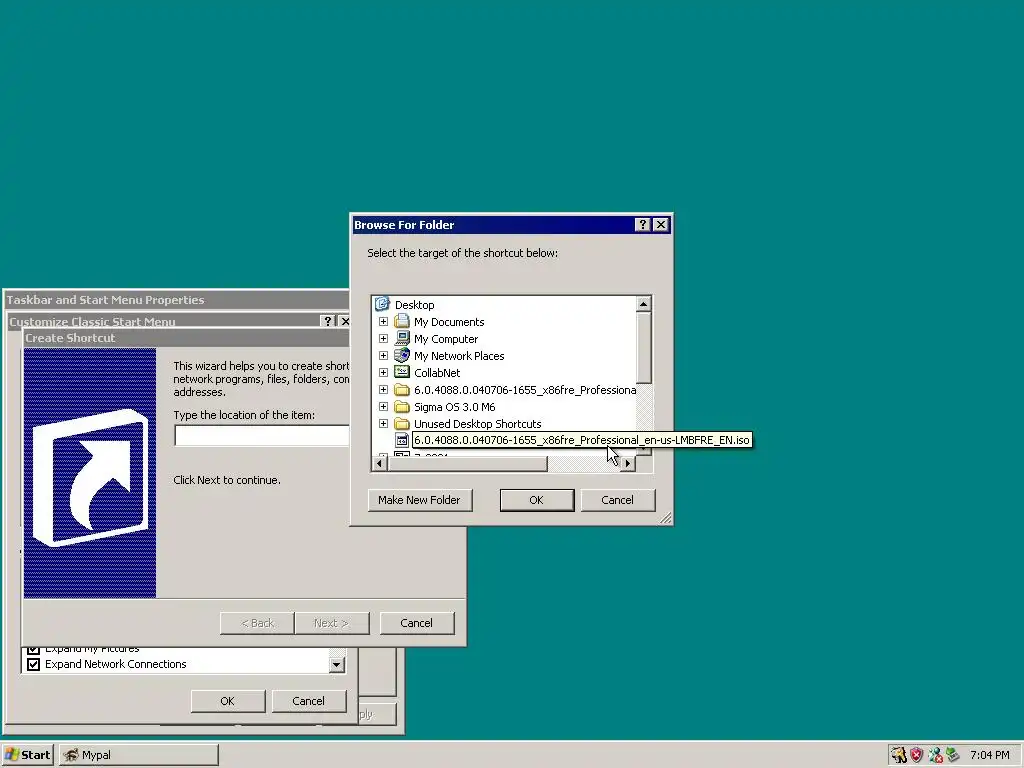
Task: Select CollabNet label in tree
Action: (x=437, y=373)
